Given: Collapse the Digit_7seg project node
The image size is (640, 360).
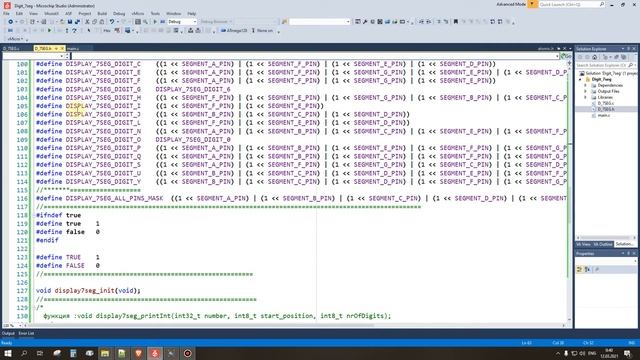Looking at the screenshot, I should tap(580, 79).
